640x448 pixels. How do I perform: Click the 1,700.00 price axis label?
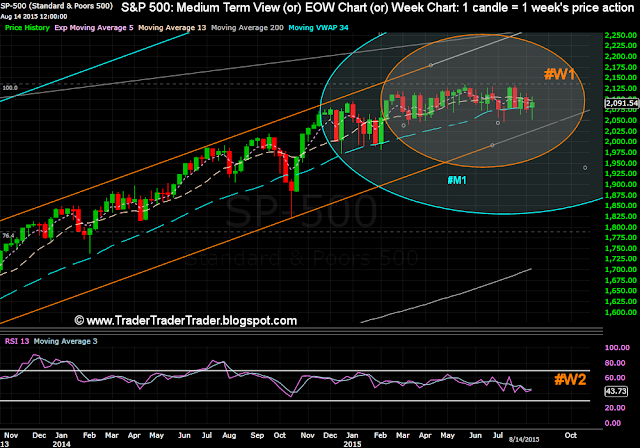621,269
